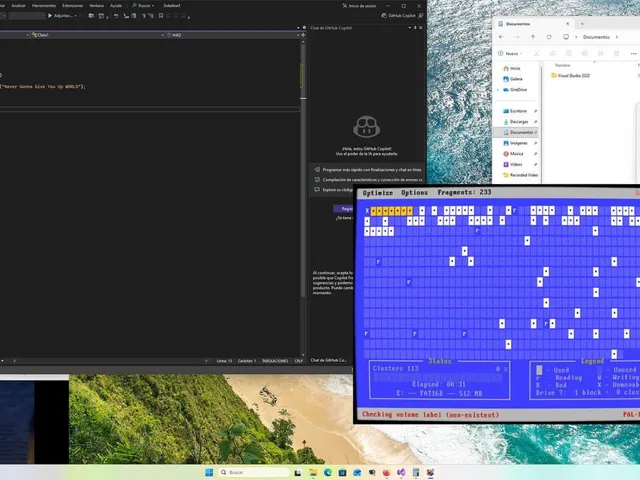
Task: Click the code line "Never Gonna Give You Up WORLD"
Action: tap(43, 87)
